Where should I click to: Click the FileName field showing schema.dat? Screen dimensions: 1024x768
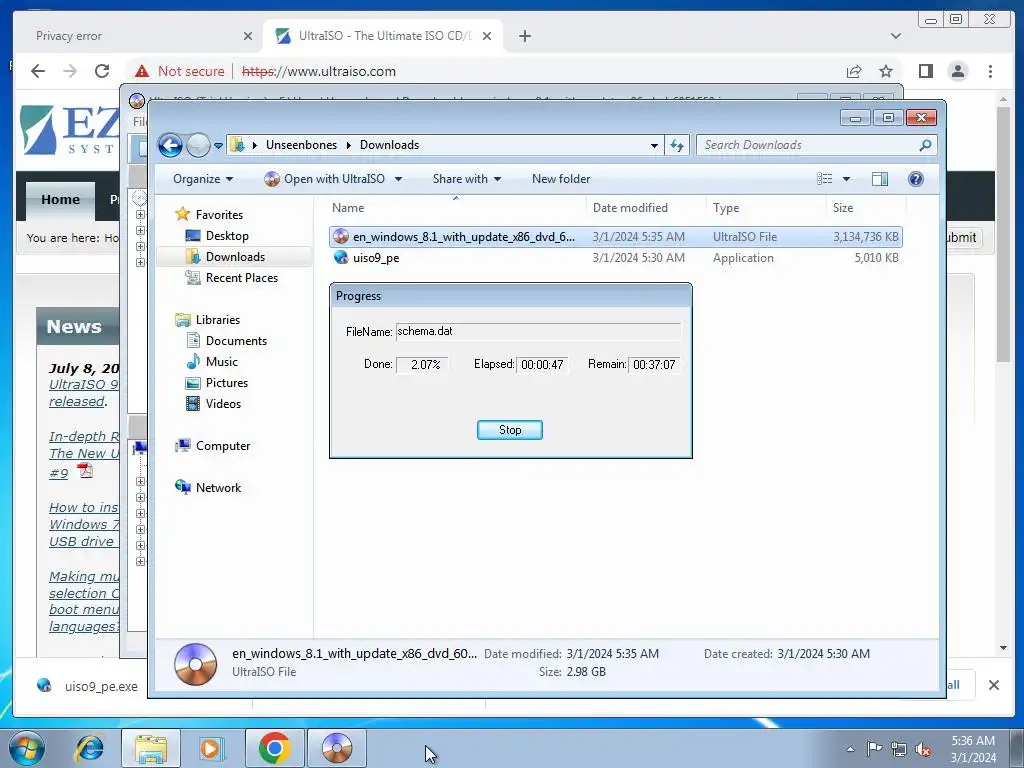(x=538, y=331)
